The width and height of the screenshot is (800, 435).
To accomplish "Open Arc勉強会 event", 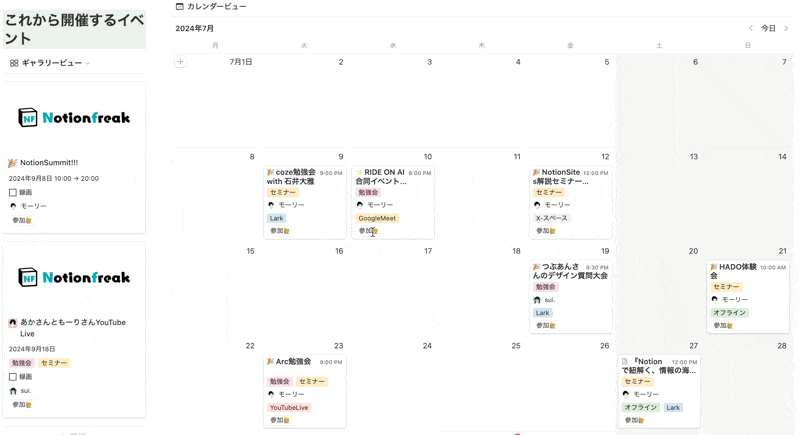I will 293,362.
